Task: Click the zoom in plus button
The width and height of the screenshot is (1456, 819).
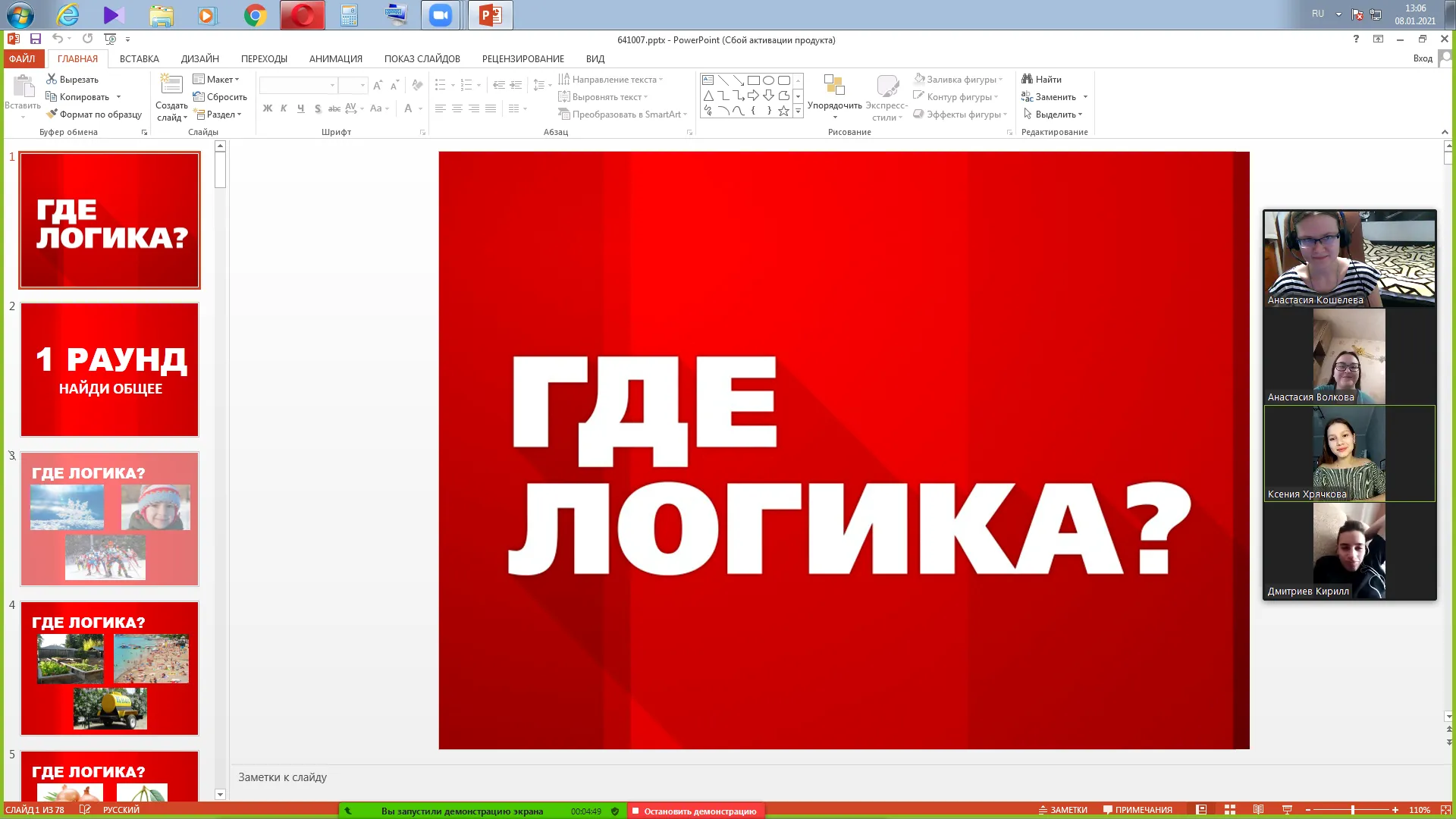Action: tap(1395, 810)
